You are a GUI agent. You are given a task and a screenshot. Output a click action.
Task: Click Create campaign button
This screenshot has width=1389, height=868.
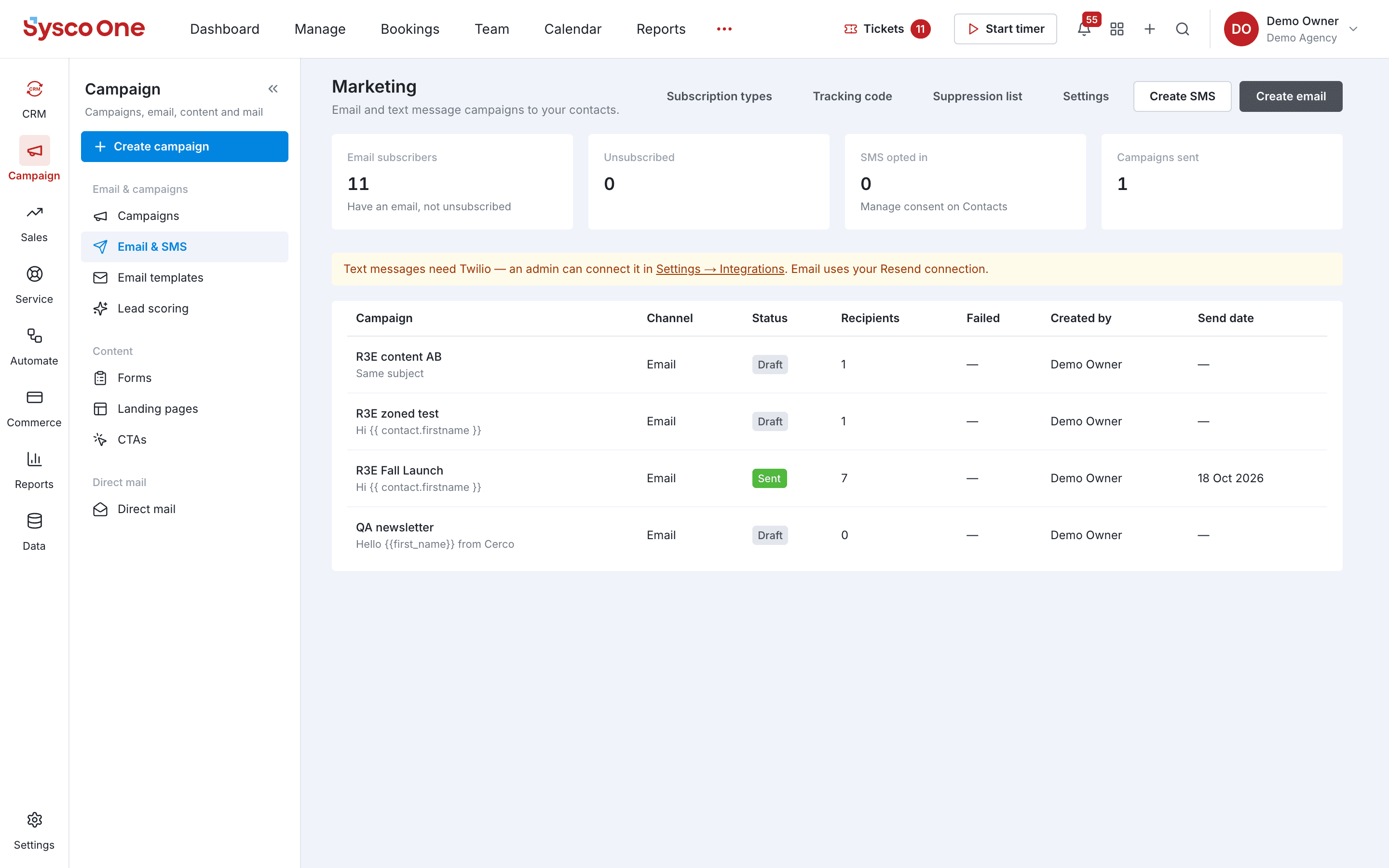click(184, 147)
